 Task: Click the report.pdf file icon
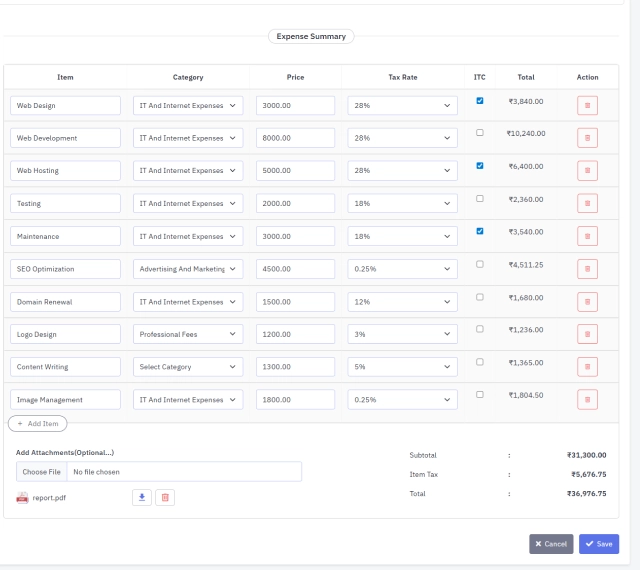pyautogui.click(x=22, y=498)
